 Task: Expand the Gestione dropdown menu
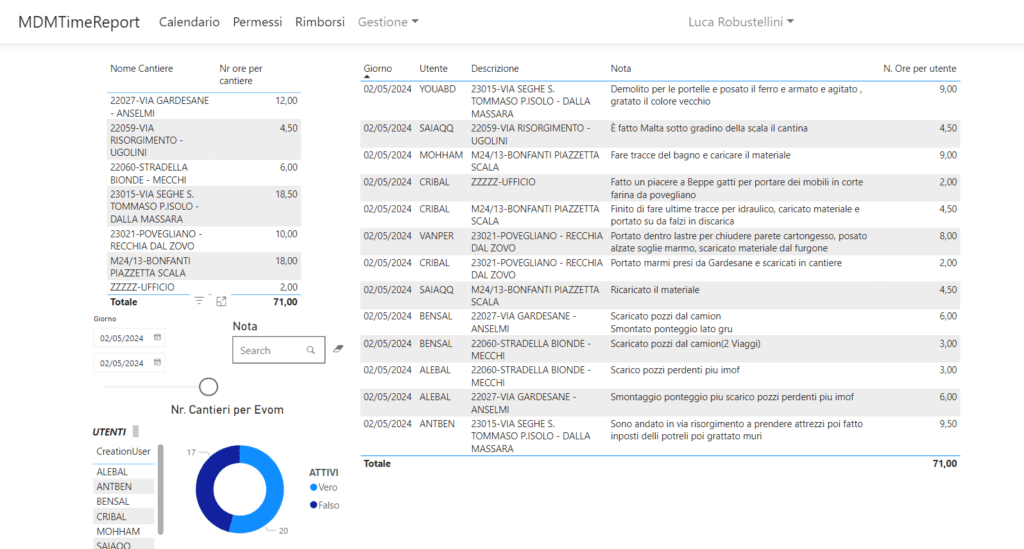coord(388,22)
